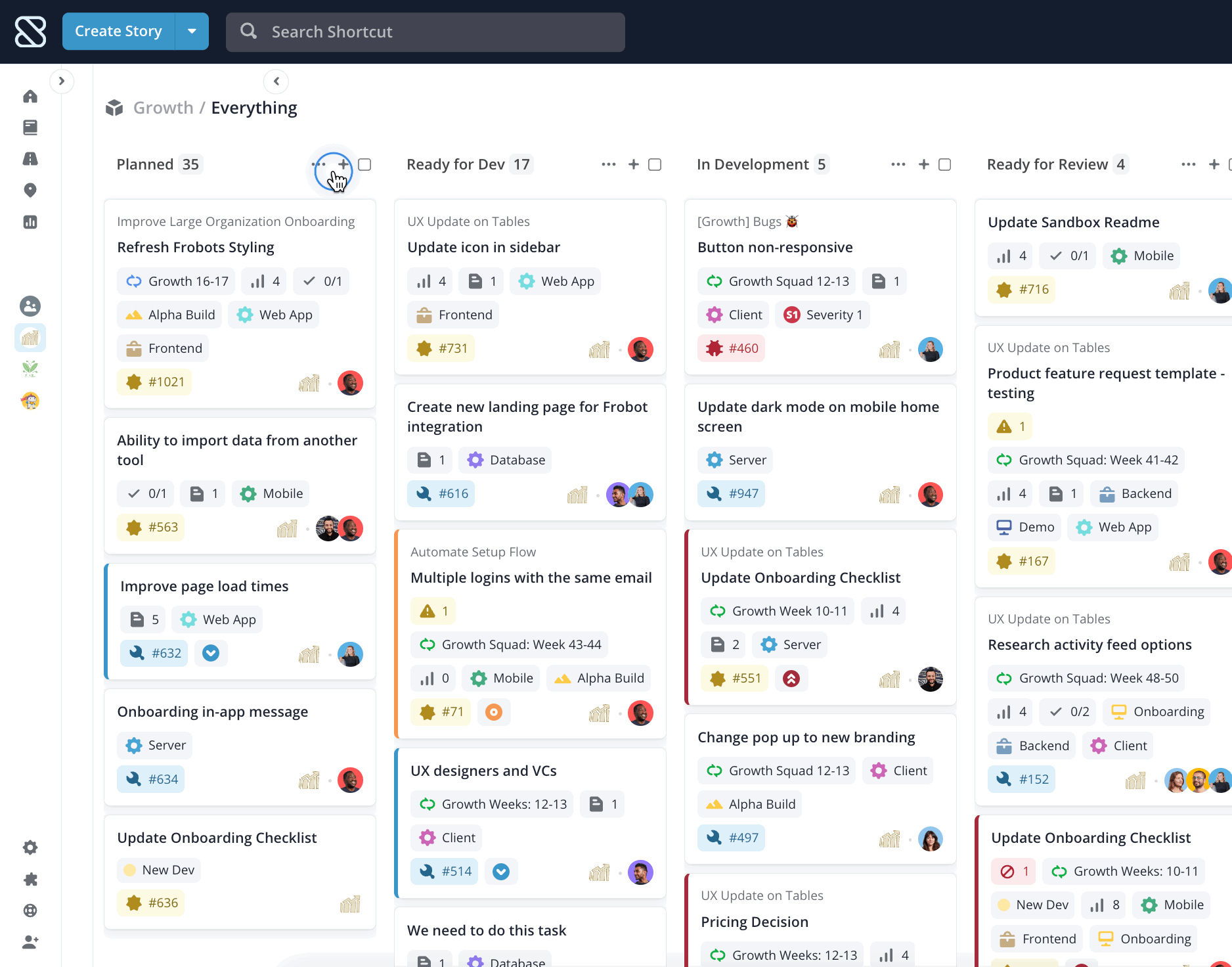
Task: Open the Integrations puzzle-piece icon
Action: (30, 879)
